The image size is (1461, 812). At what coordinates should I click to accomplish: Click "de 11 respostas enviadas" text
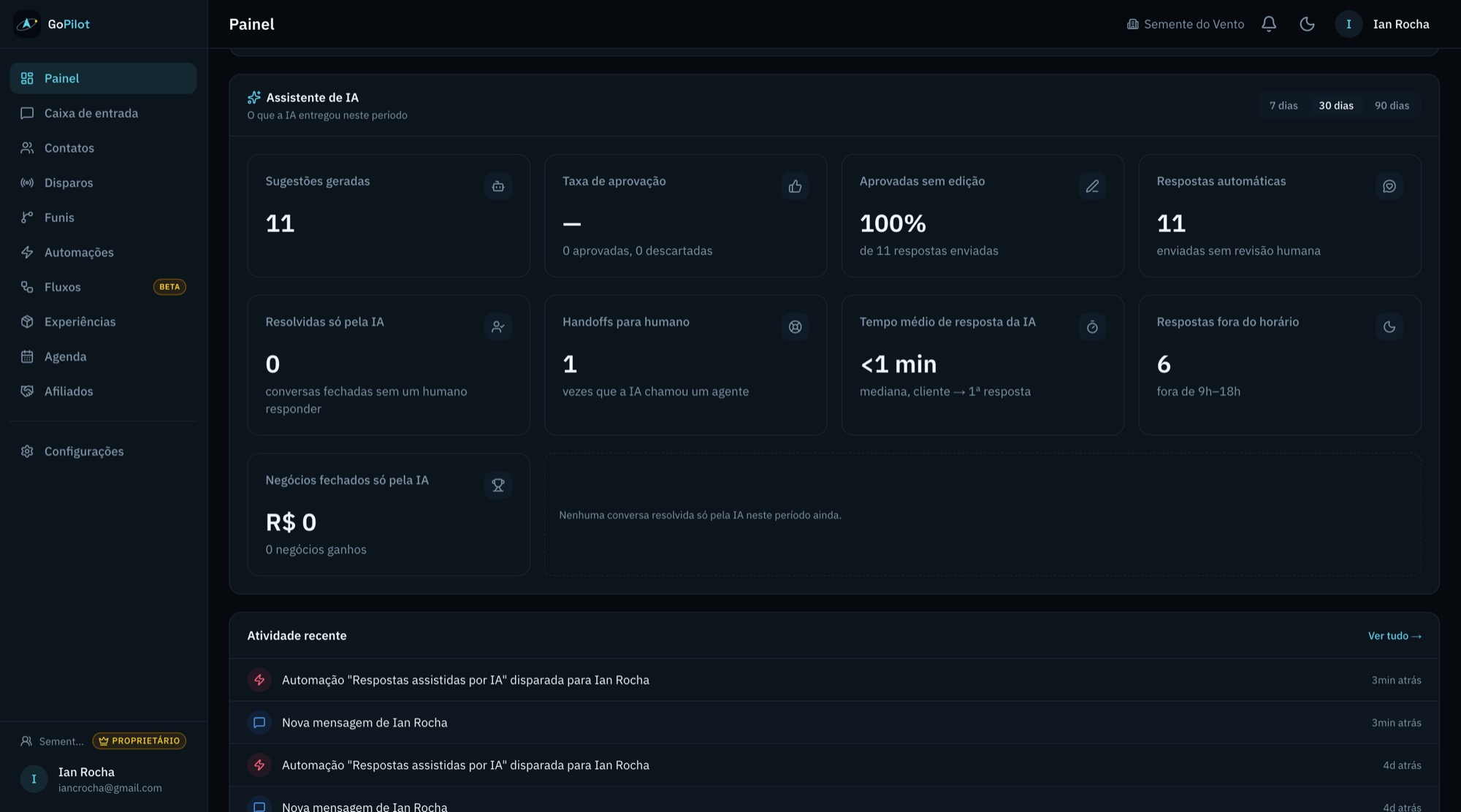[928, 250]
